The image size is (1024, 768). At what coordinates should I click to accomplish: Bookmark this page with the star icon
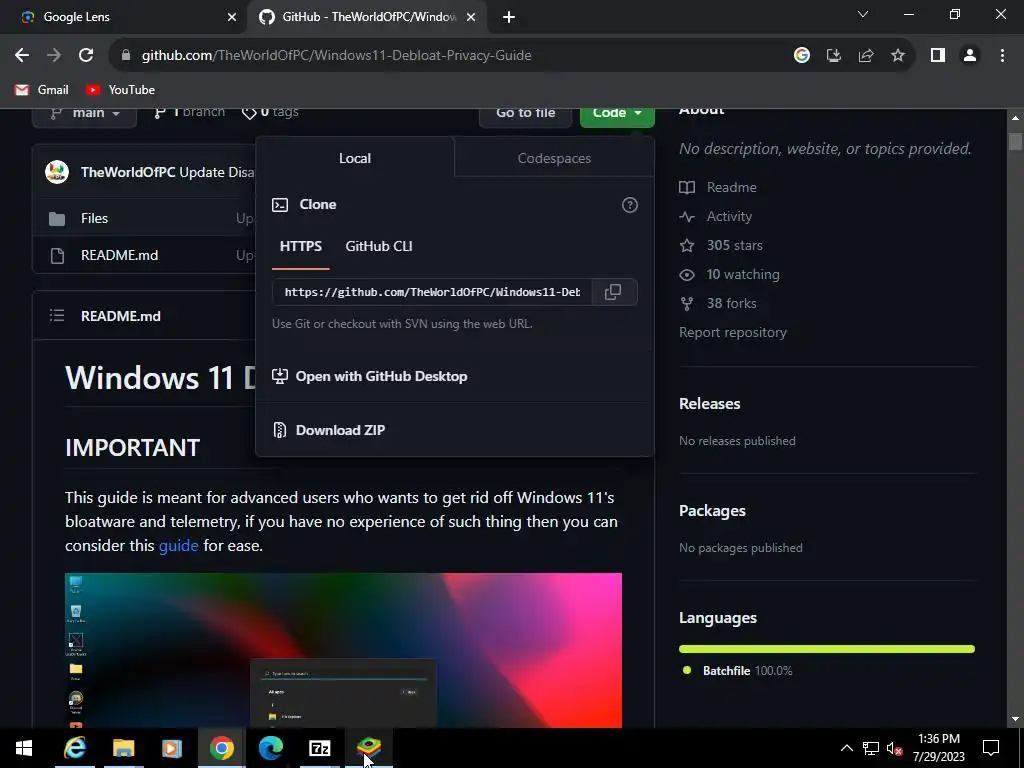pyautogui.click(x=898, y=56)
